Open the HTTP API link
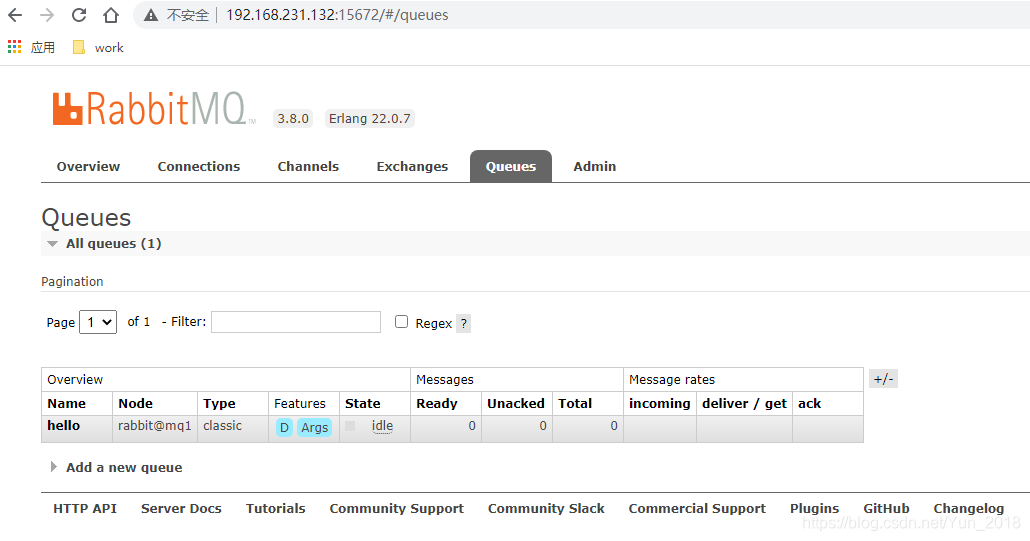The height and width of the screenshot is (541, 1030). (x=85, y=508)
